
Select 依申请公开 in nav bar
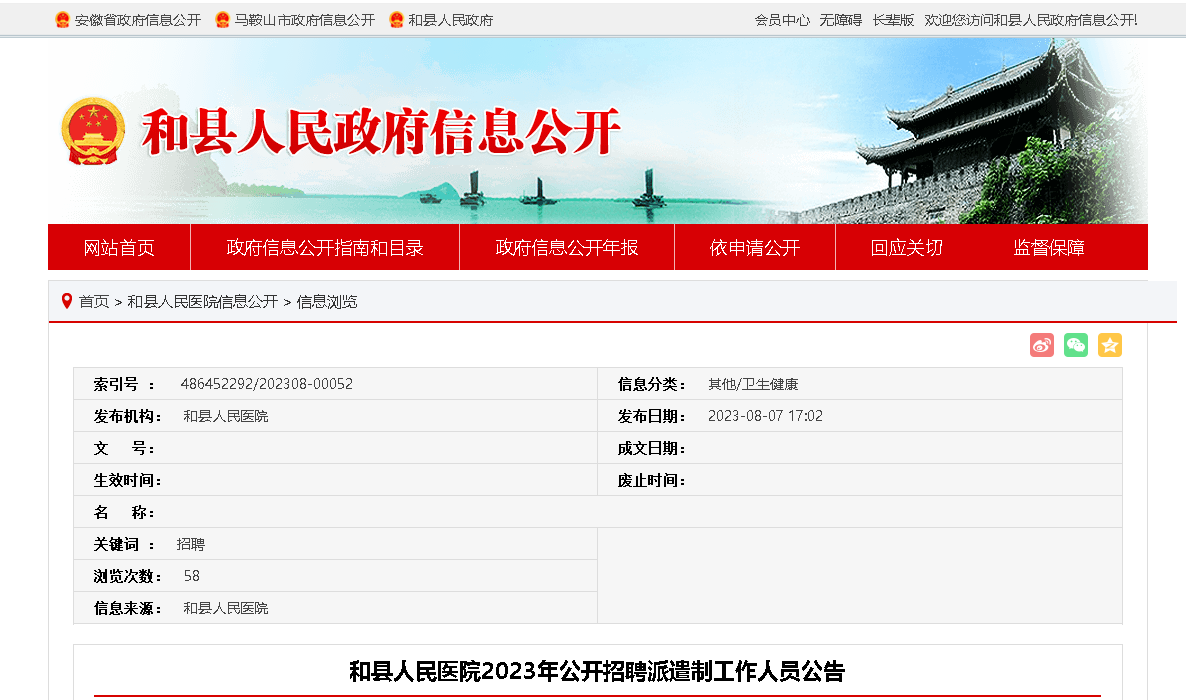click(x=755, y=247)
